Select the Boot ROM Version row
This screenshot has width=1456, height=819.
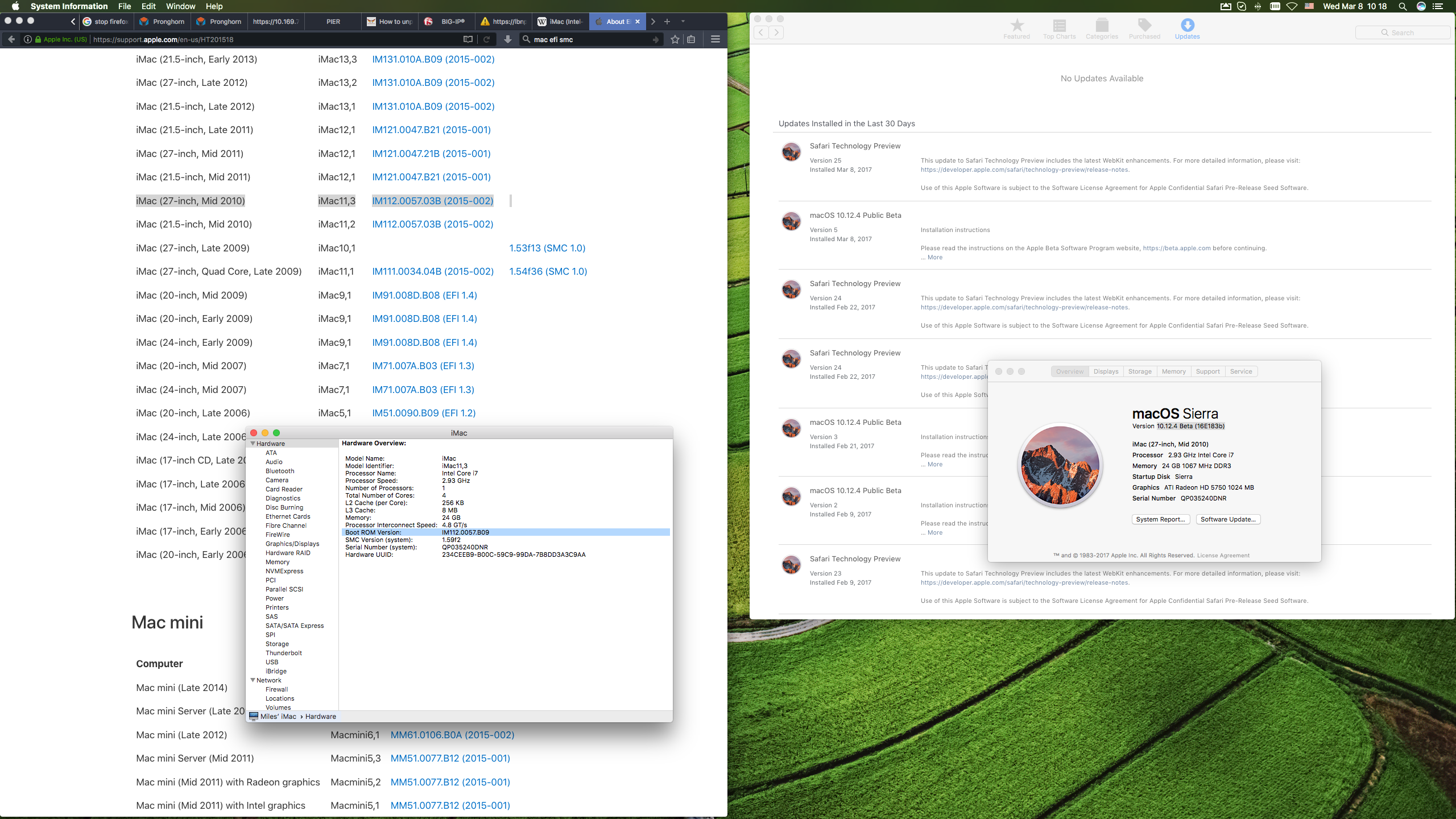tap(506, 532)
